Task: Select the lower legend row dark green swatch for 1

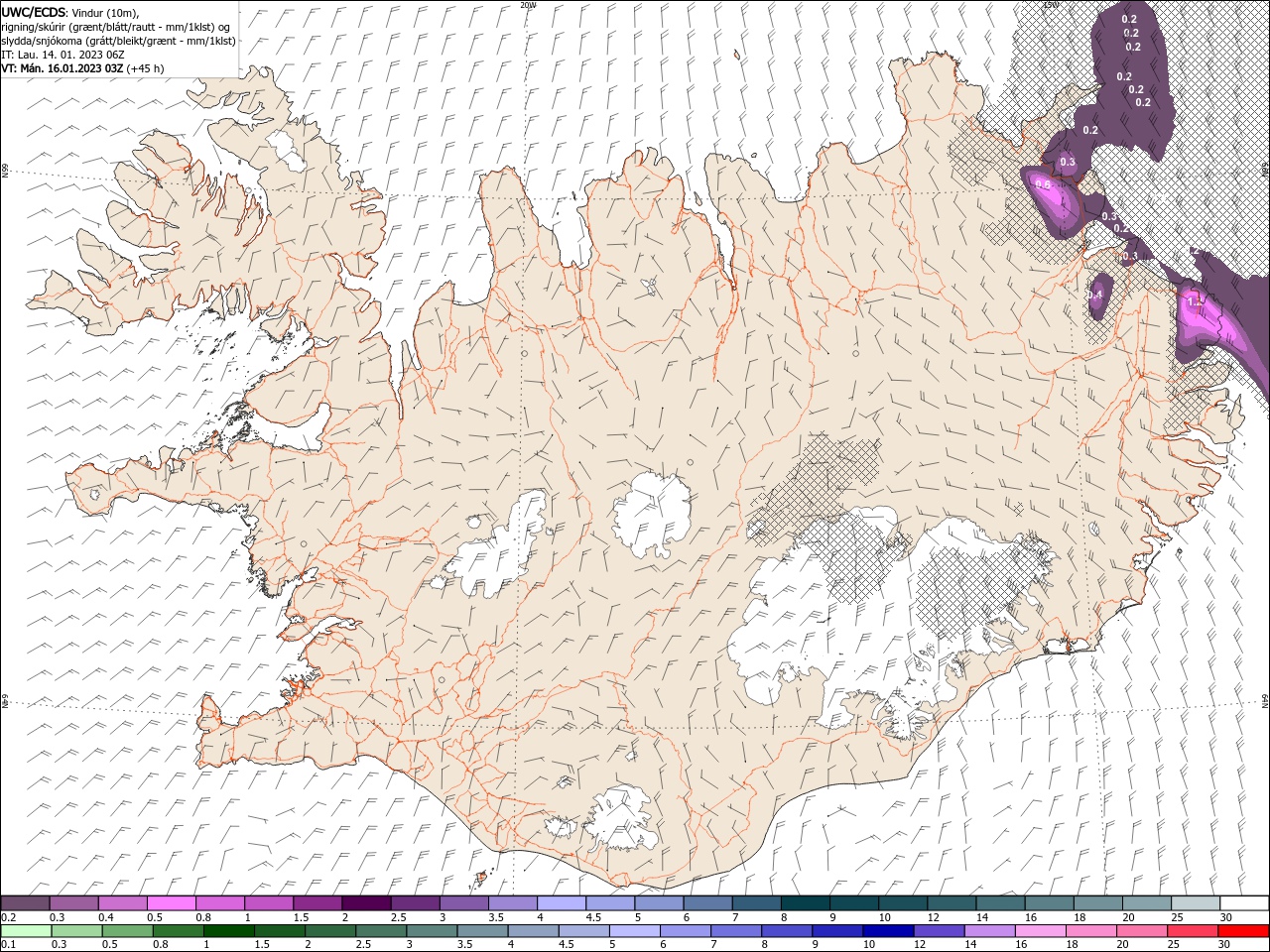Action: click(228, 930)
